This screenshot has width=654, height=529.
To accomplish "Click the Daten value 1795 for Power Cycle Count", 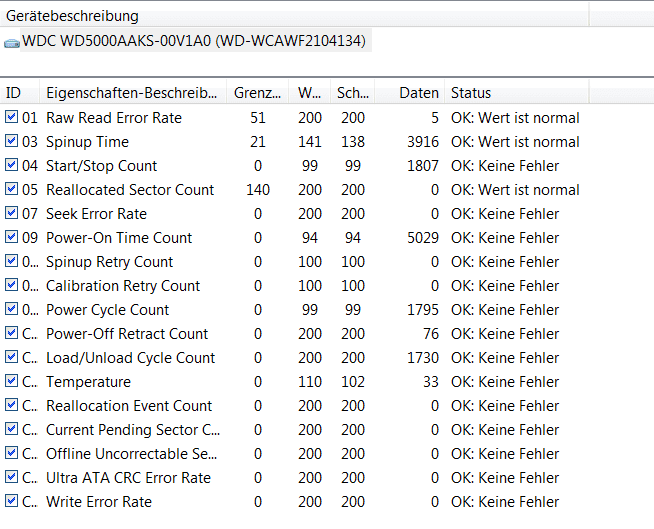I will [423, 310].
